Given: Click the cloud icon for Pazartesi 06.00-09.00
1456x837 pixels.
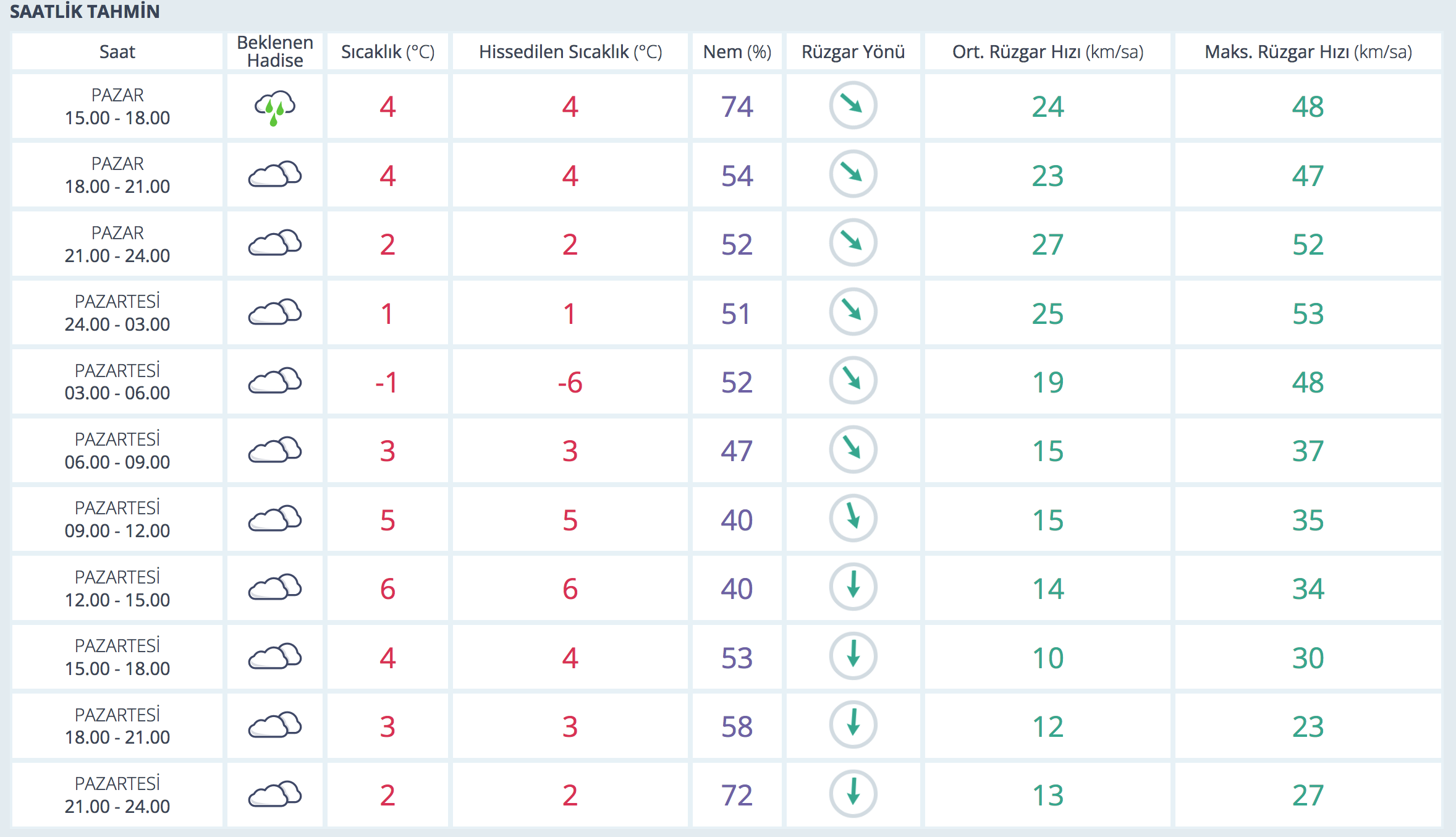Looking at the screenshot, I should 275,450.
